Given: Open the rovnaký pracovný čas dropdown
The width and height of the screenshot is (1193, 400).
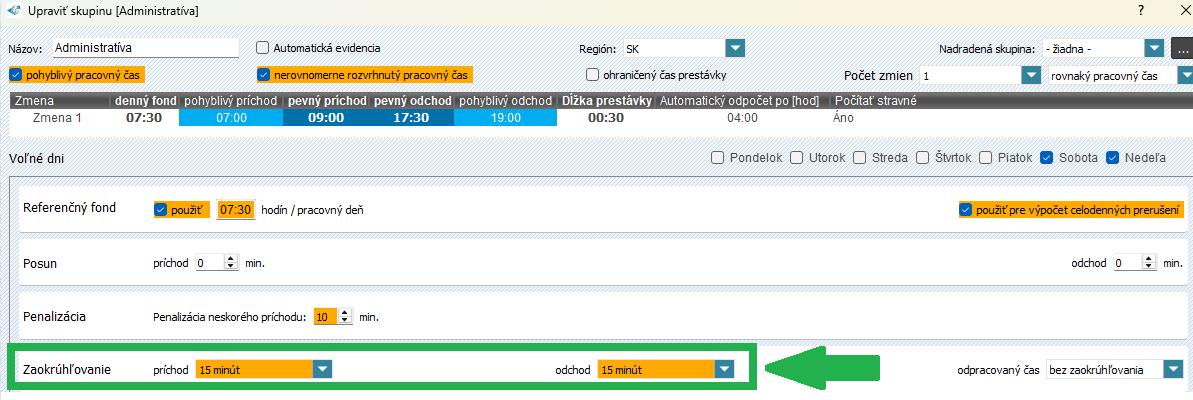Looking at the screenshot, I should 1185,76.
